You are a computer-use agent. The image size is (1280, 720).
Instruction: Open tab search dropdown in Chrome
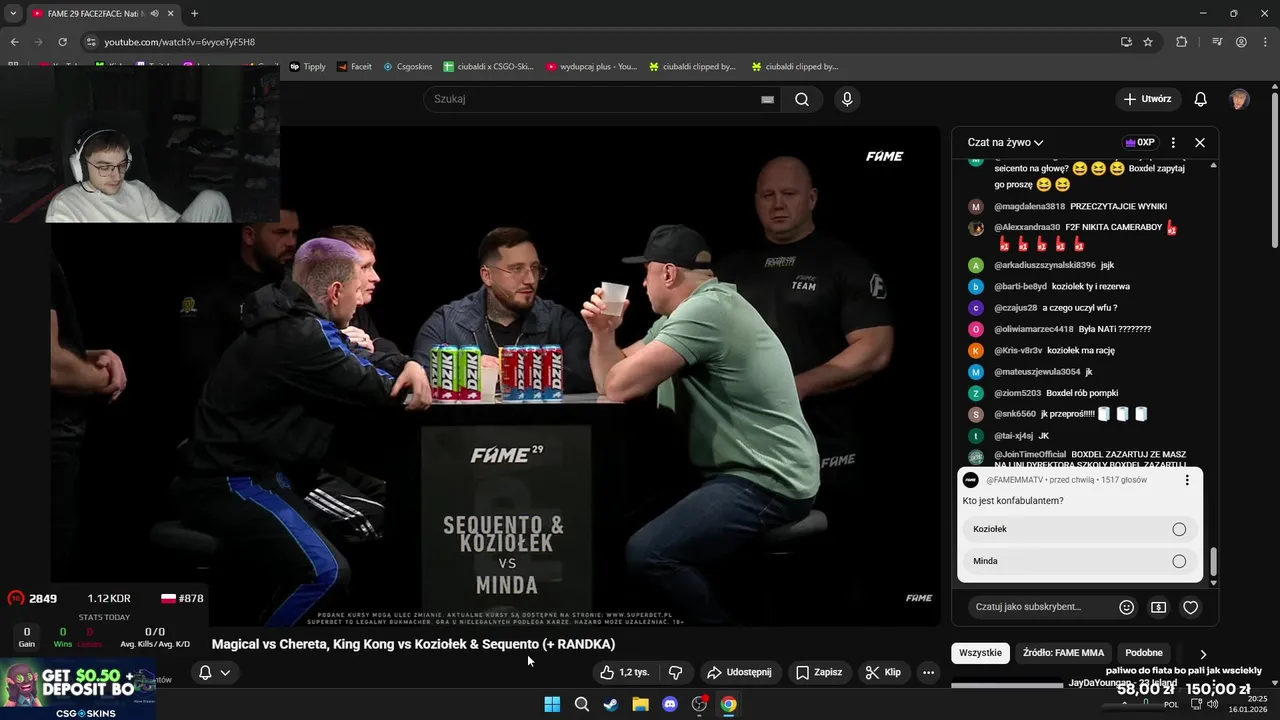pyautogui.click(x=13, y=13)
